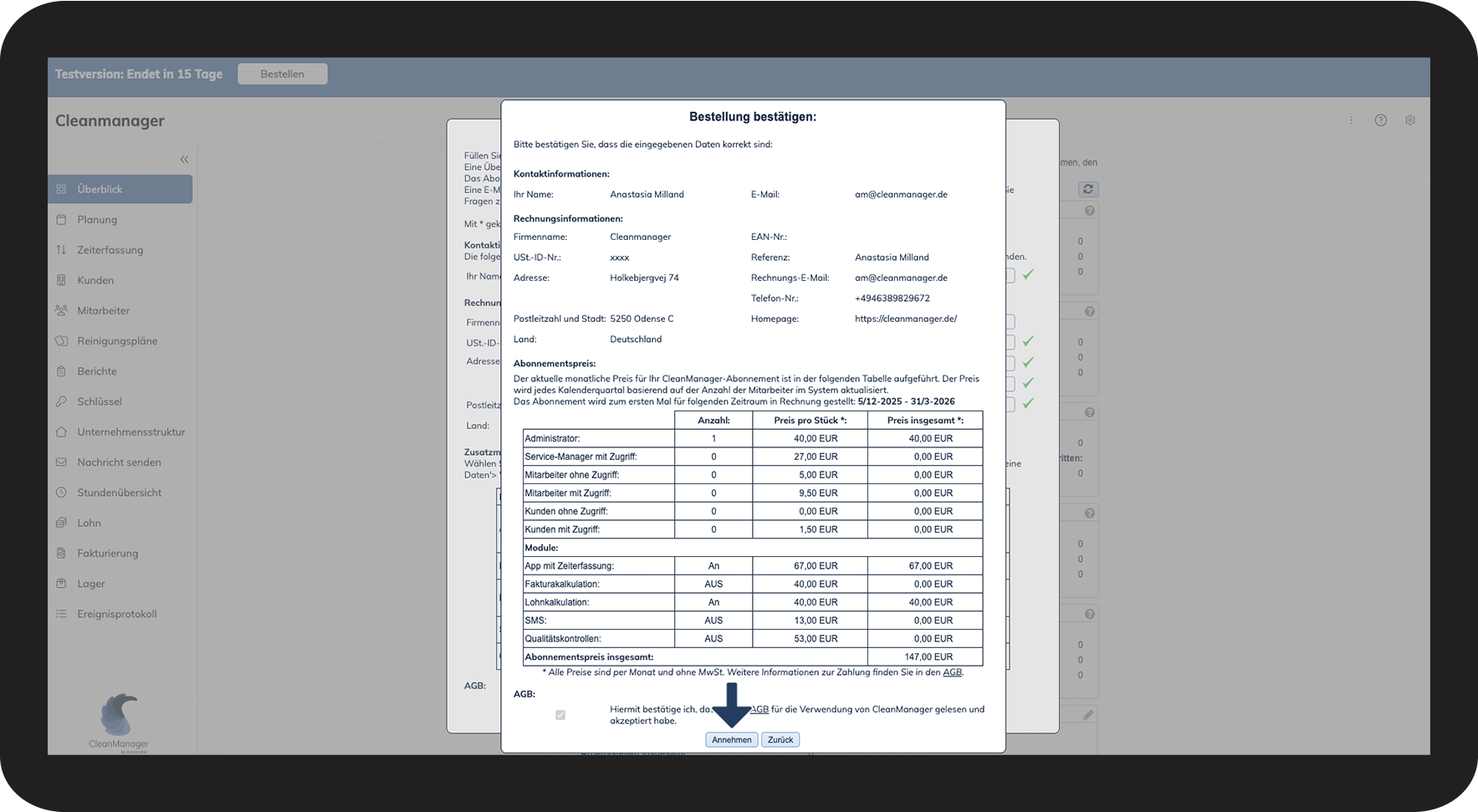1478x812 pixels.
Task: Click the Bestellen button in trial banner
Action: 283,74
